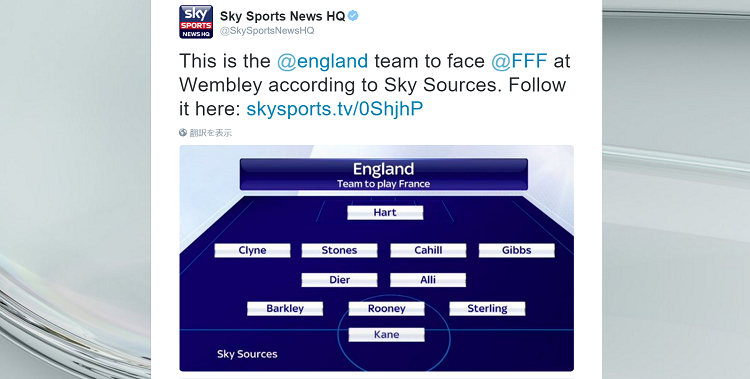Select the Alli player label
Viewport: 750px width, 379px height.
click(428, 280)
